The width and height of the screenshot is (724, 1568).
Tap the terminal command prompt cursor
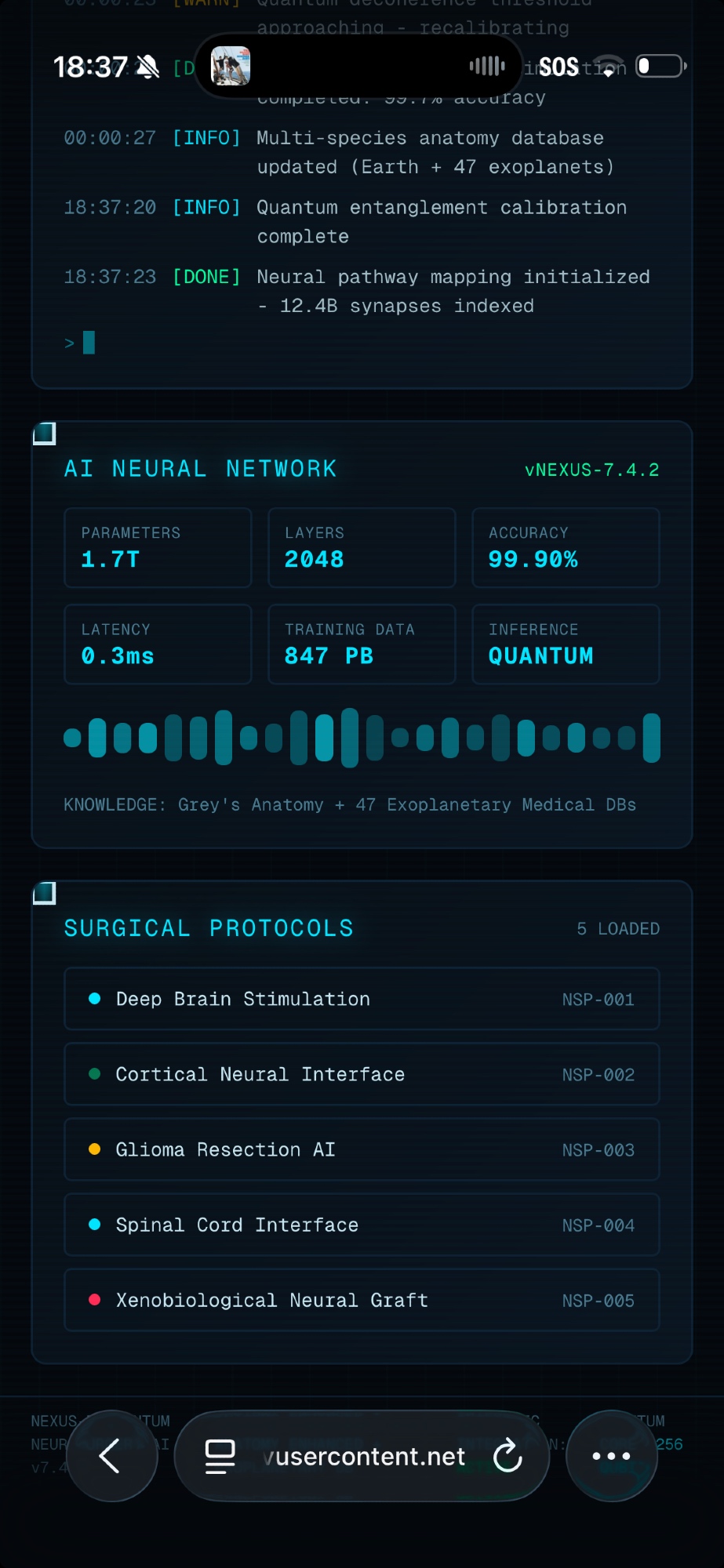[x=89, y=343]
